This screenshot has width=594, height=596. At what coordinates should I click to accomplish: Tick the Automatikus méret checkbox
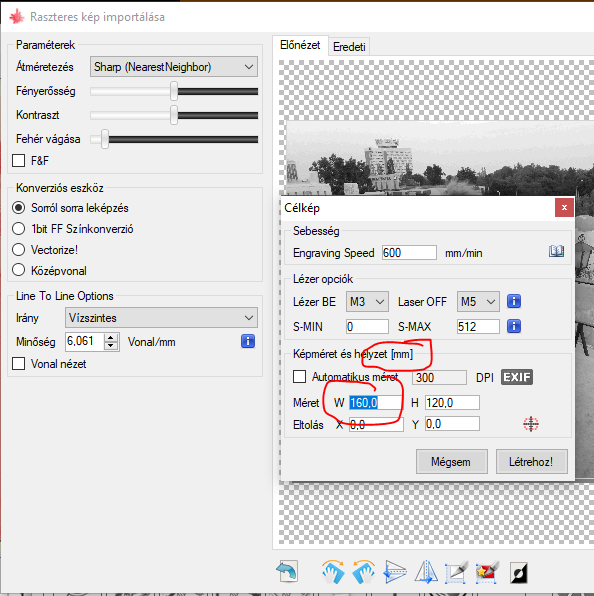[x=299, y=377]
